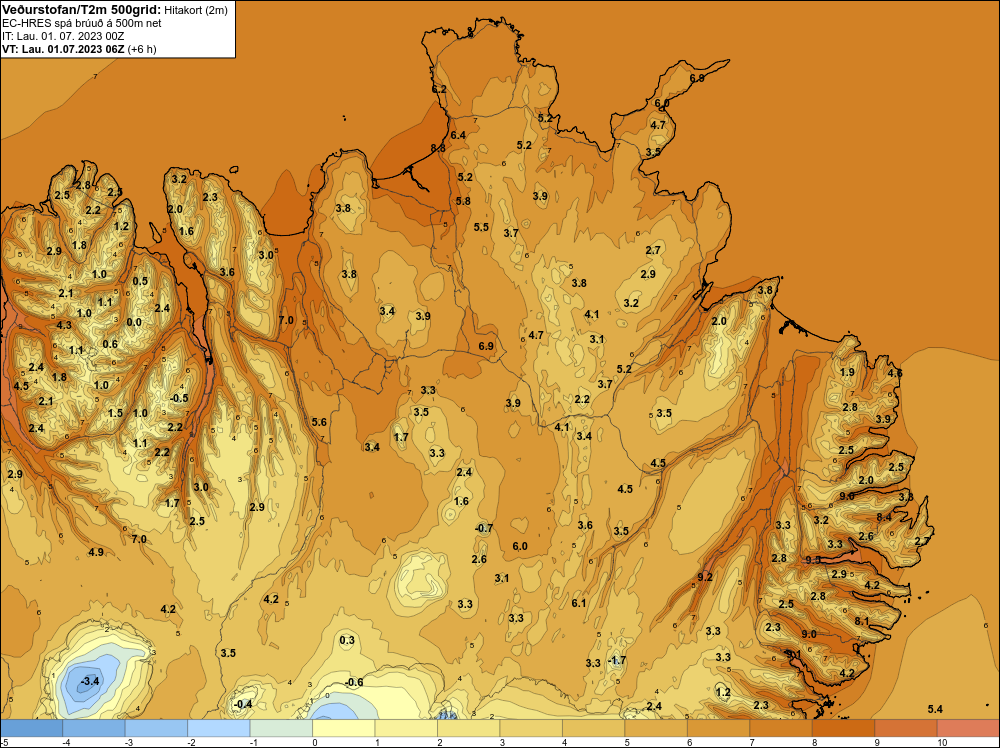
Task: Click the valid time "VT: Lau. 01.07.2023 06Z"
Action: (63, 49)
